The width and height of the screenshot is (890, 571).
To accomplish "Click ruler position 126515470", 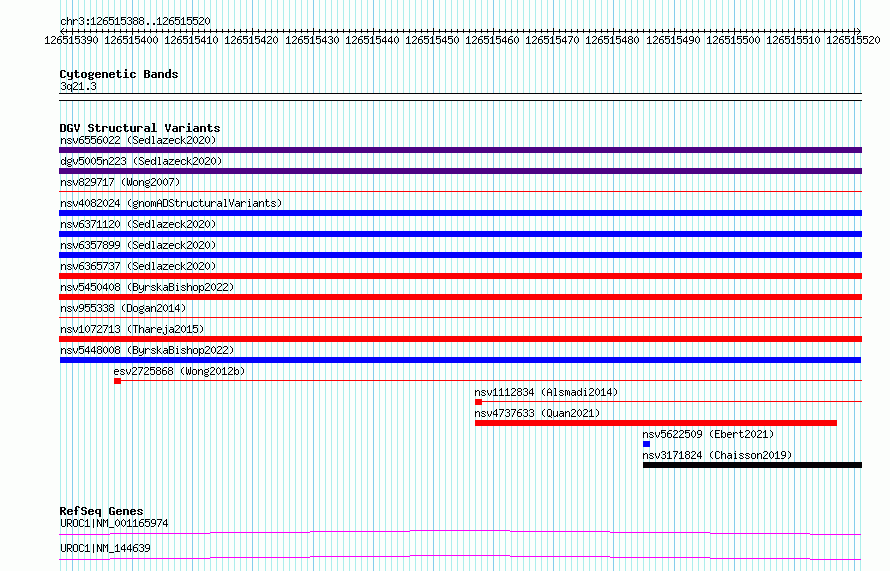I will [x=552, y=40].
